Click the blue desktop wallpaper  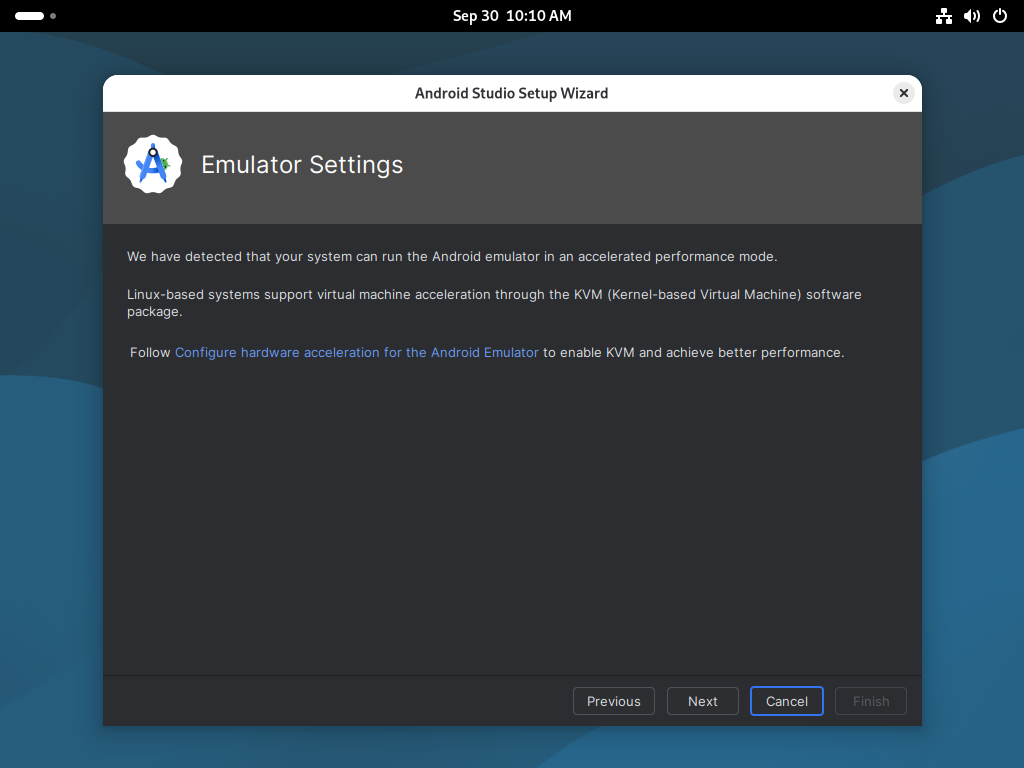(51, 457)
